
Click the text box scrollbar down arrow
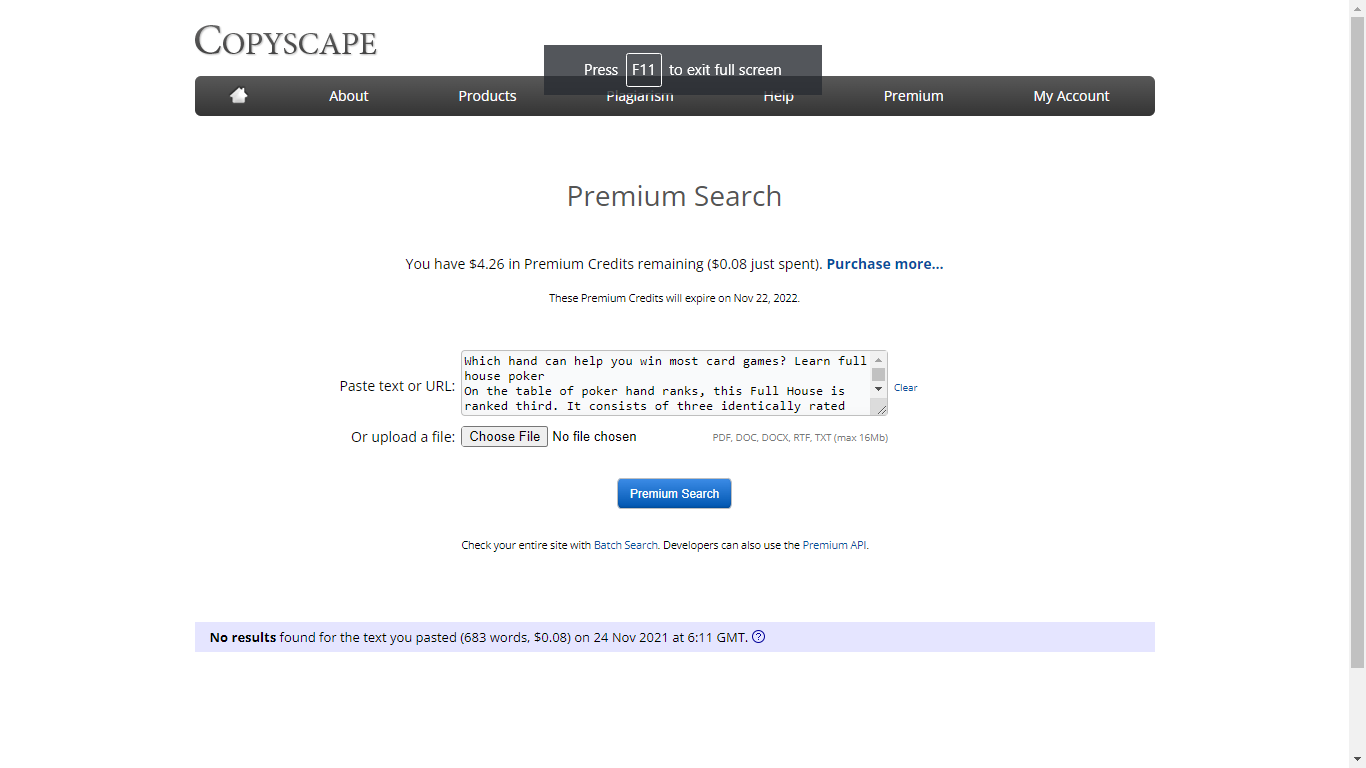[879, 388]
